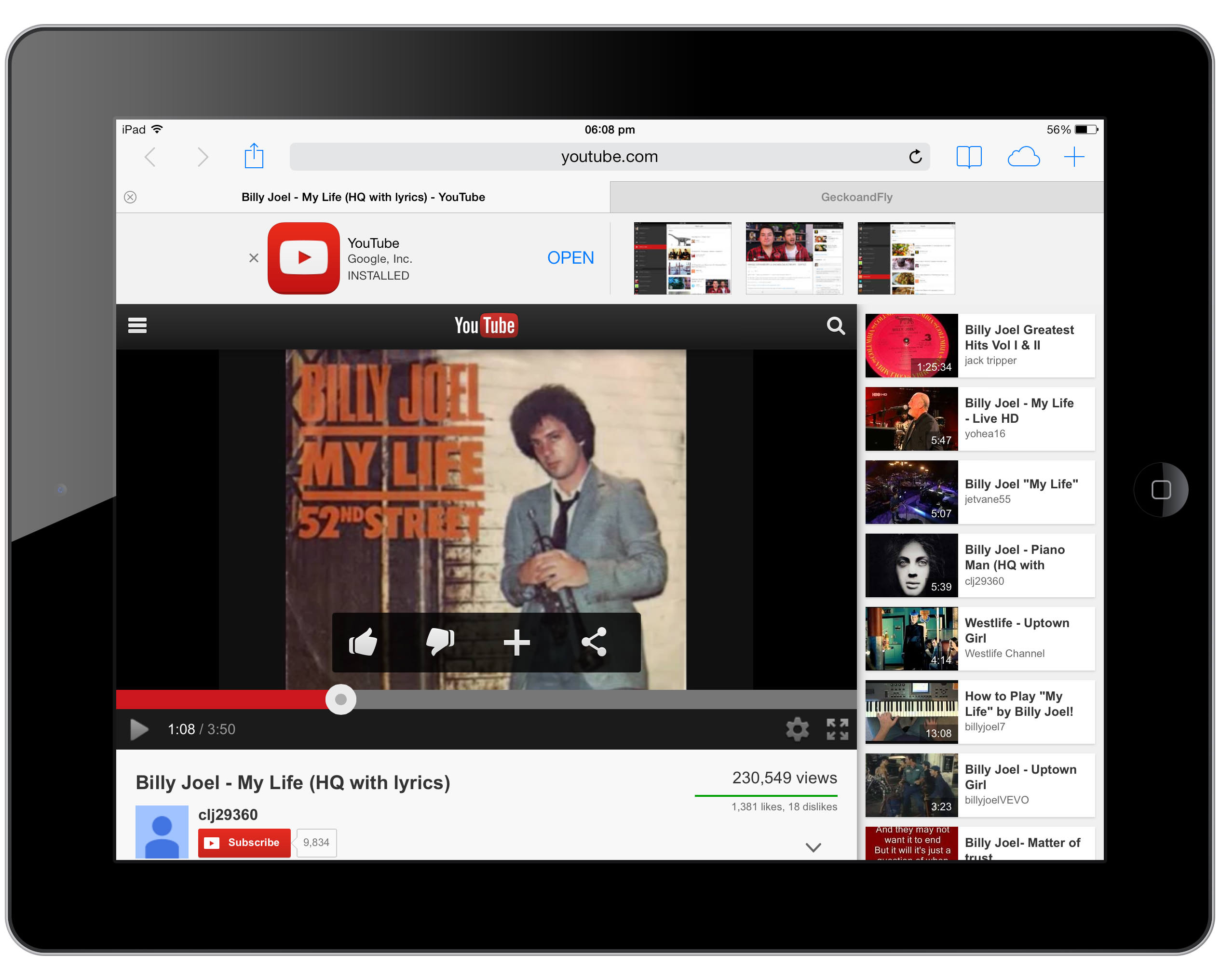Click the playback scrubber handle
The image size is (1220, 980).
click(x=340, y=699)
